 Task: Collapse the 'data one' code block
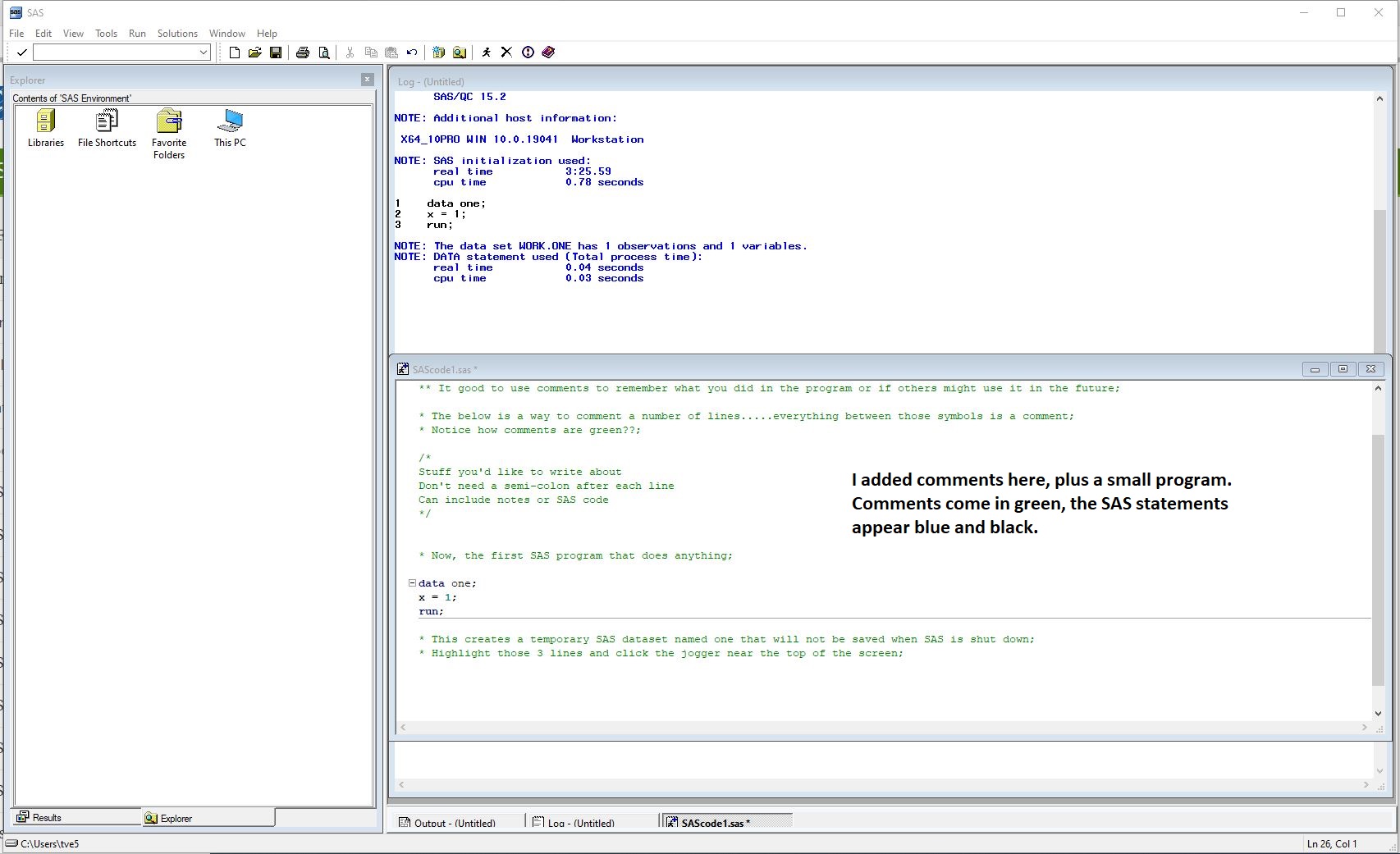412,583
